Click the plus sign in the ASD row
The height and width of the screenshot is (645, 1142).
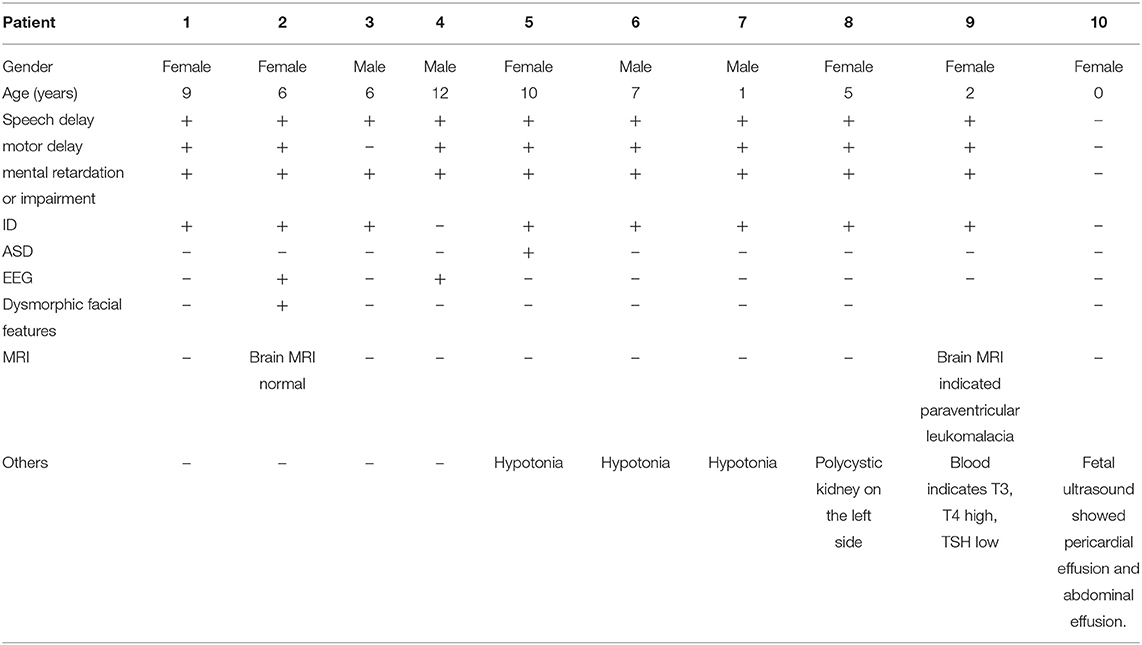click(x=528, y=252)
